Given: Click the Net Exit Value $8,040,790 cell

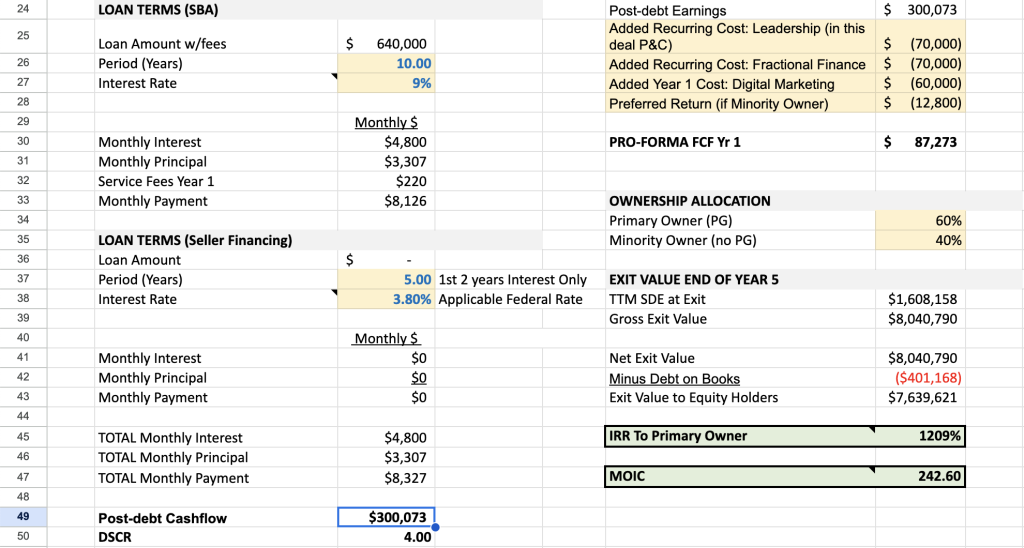Looking at the screenshot, I should pyautogui.click(x=922, y=358).
